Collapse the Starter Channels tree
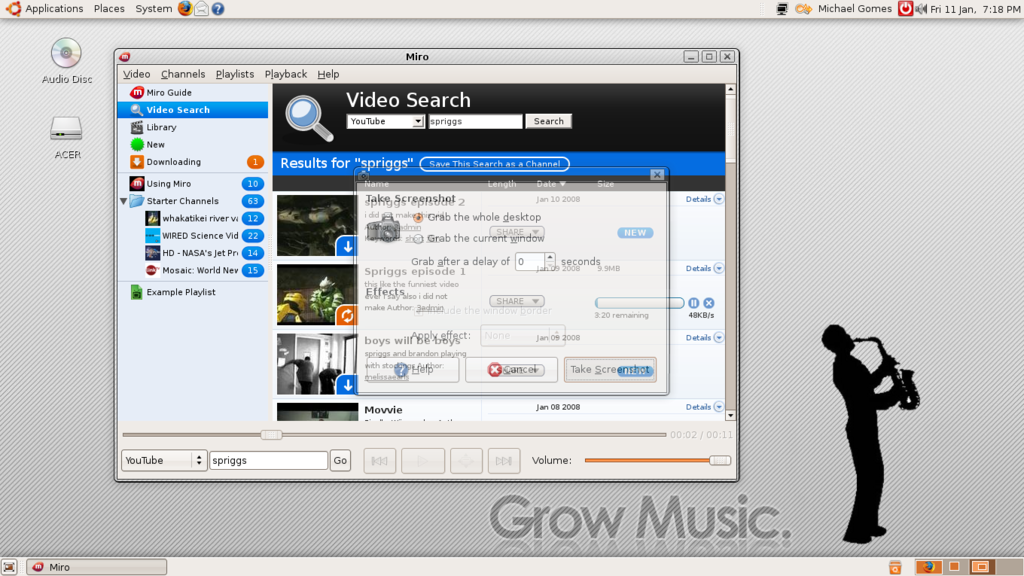Image resolution: width=1024 pixels, height=576 pixels. (x=123, y=201)
